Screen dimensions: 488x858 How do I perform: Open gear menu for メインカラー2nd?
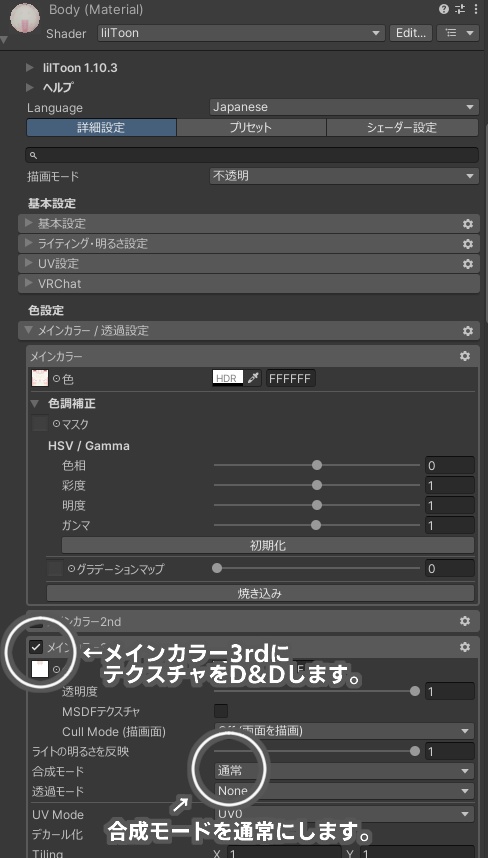coord(465,621)
